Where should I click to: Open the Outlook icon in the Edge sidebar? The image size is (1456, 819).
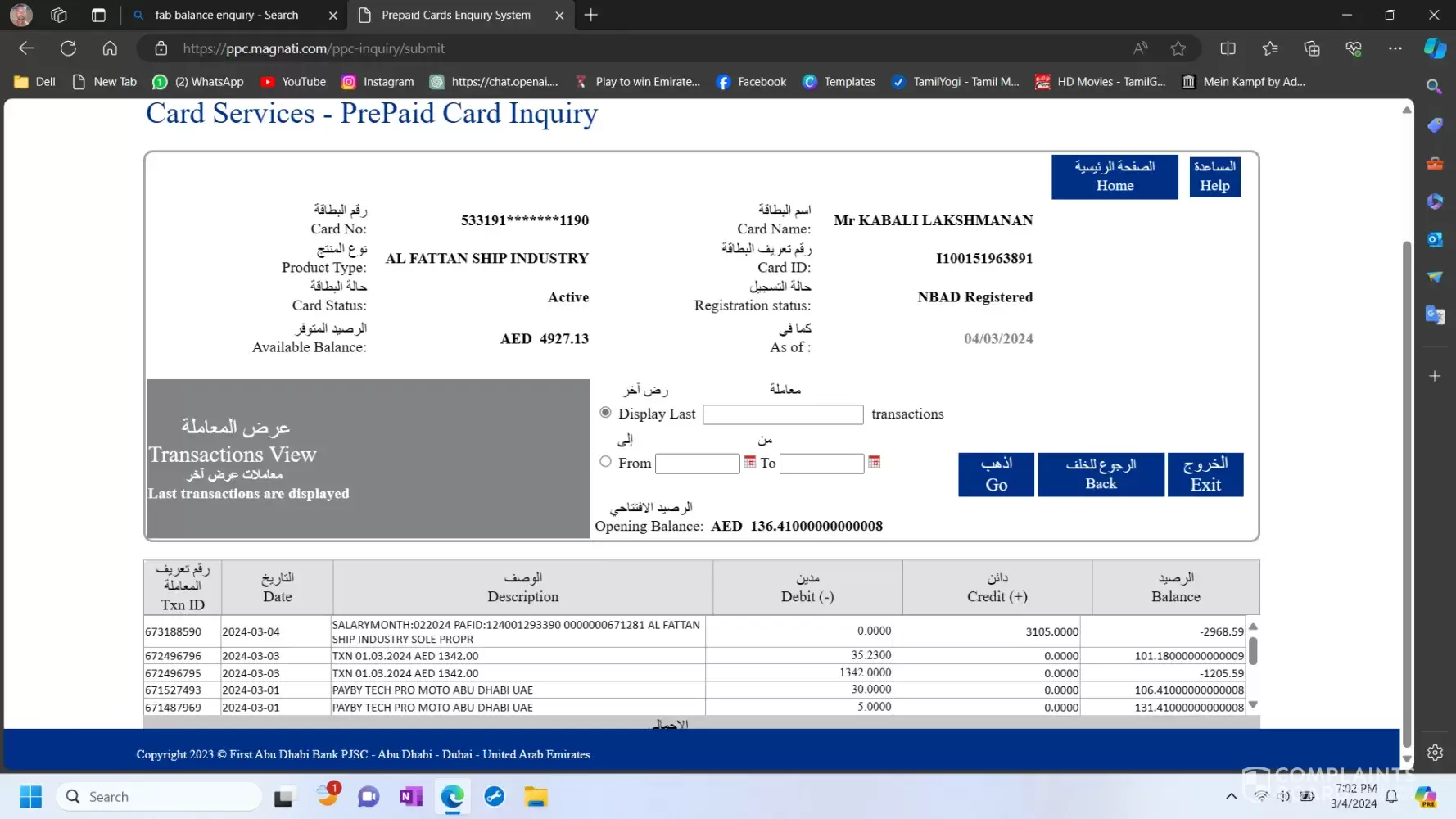pyautogui.click(x=1435, y=239)
